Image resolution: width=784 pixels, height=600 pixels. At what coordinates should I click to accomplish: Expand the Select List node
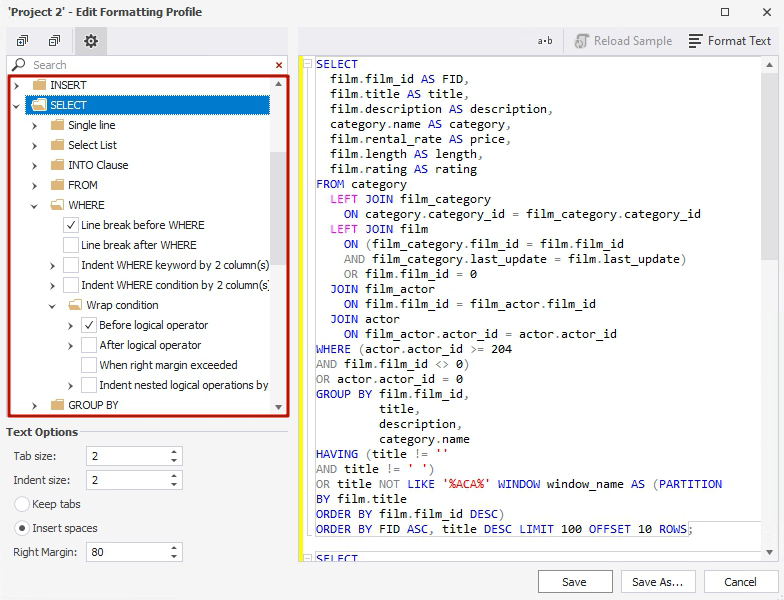coord(34,146)
